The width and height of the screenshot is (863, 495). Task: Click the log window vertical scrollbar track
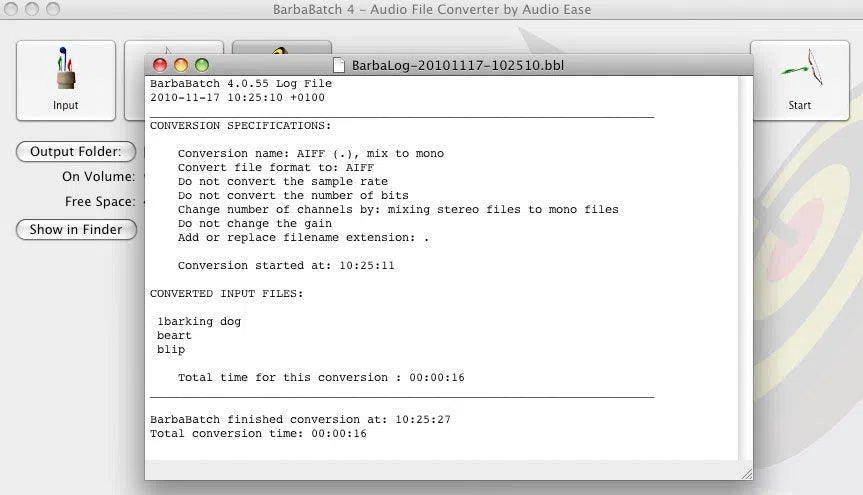(x=746, y=270)
